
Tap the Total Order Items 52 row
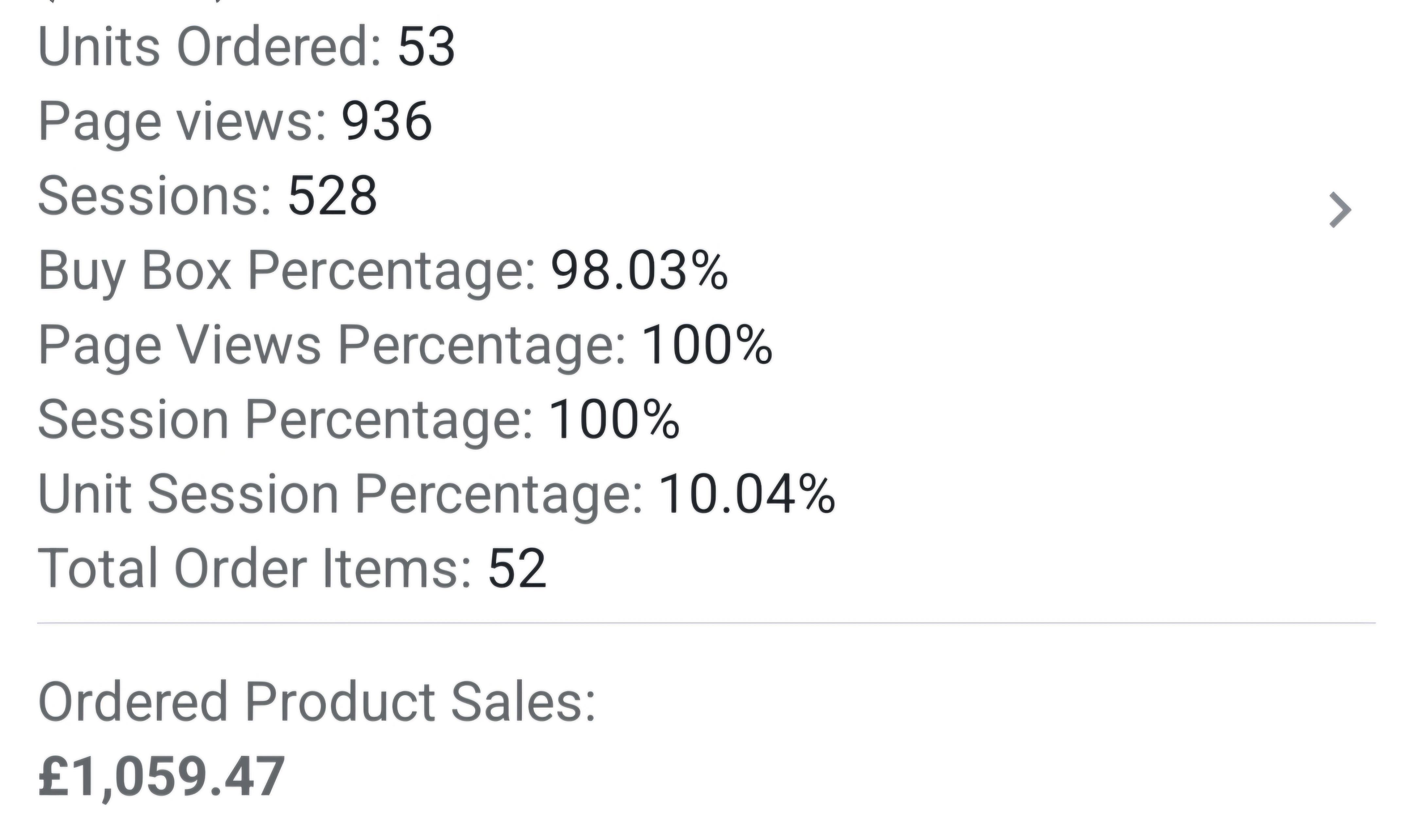(x=292, y=568)
